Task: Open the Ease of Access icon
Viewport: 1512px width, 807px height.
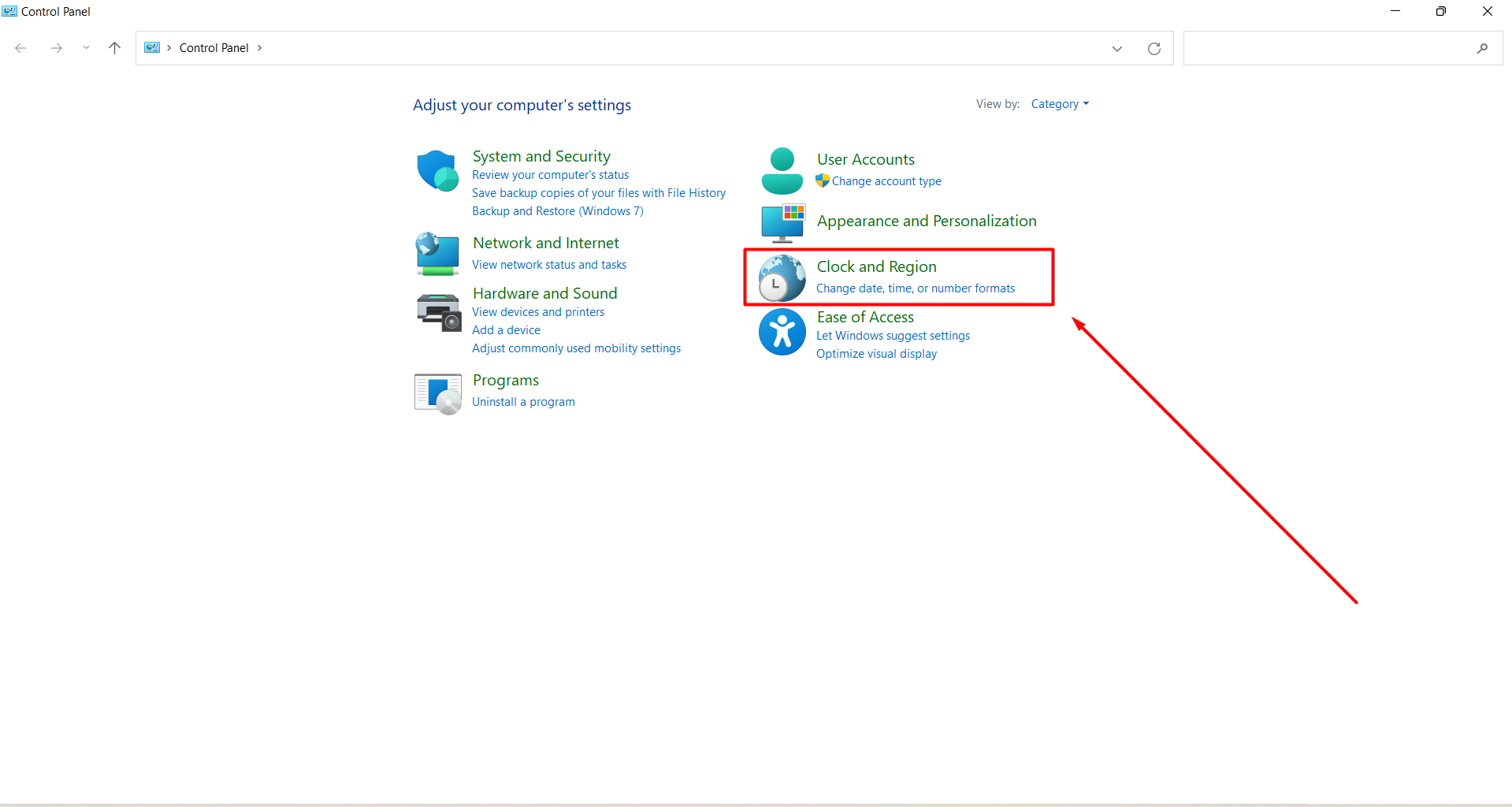Action: (x=782, y=332)
